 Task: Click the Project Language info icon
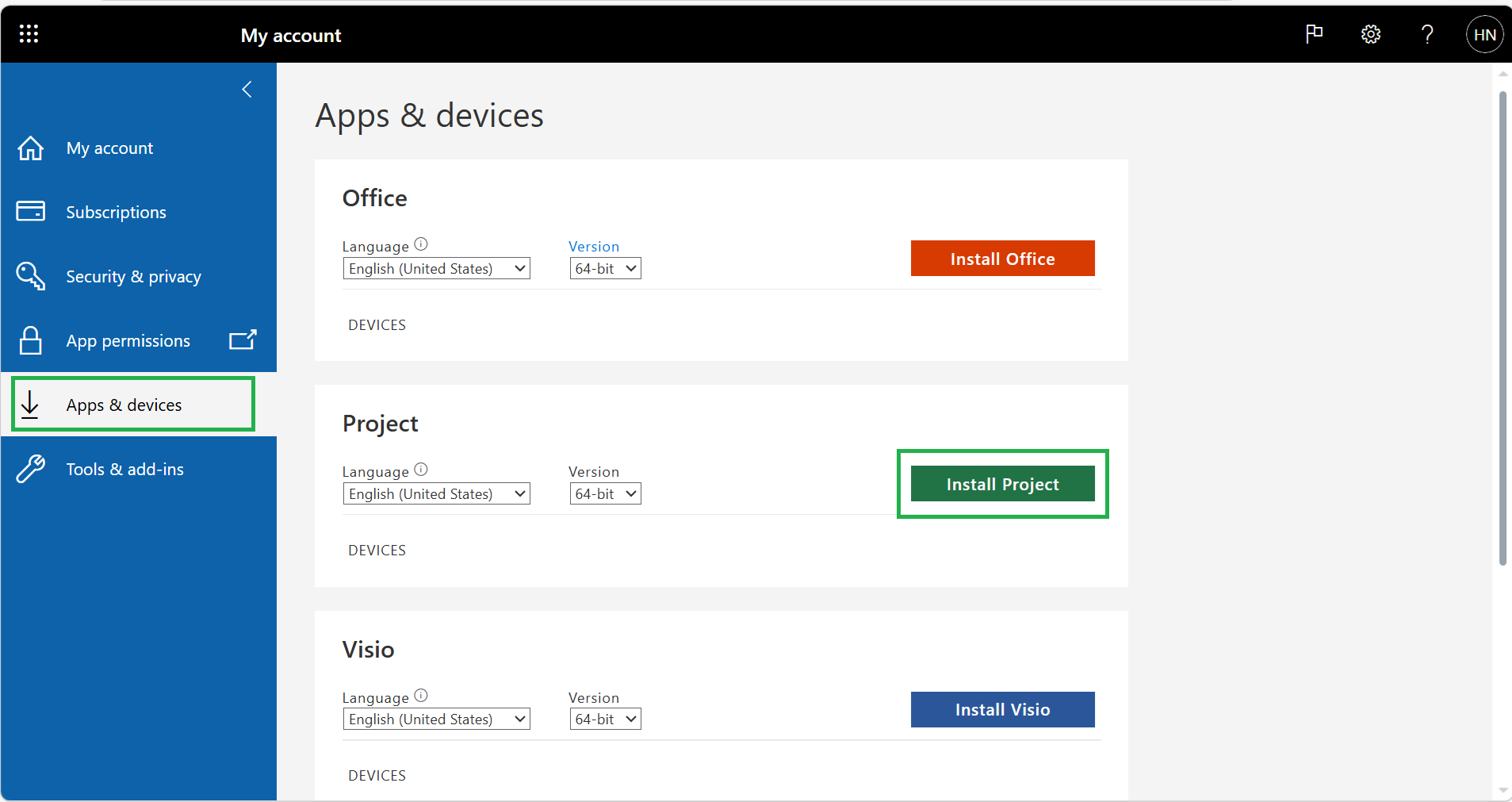pos(421,470)
